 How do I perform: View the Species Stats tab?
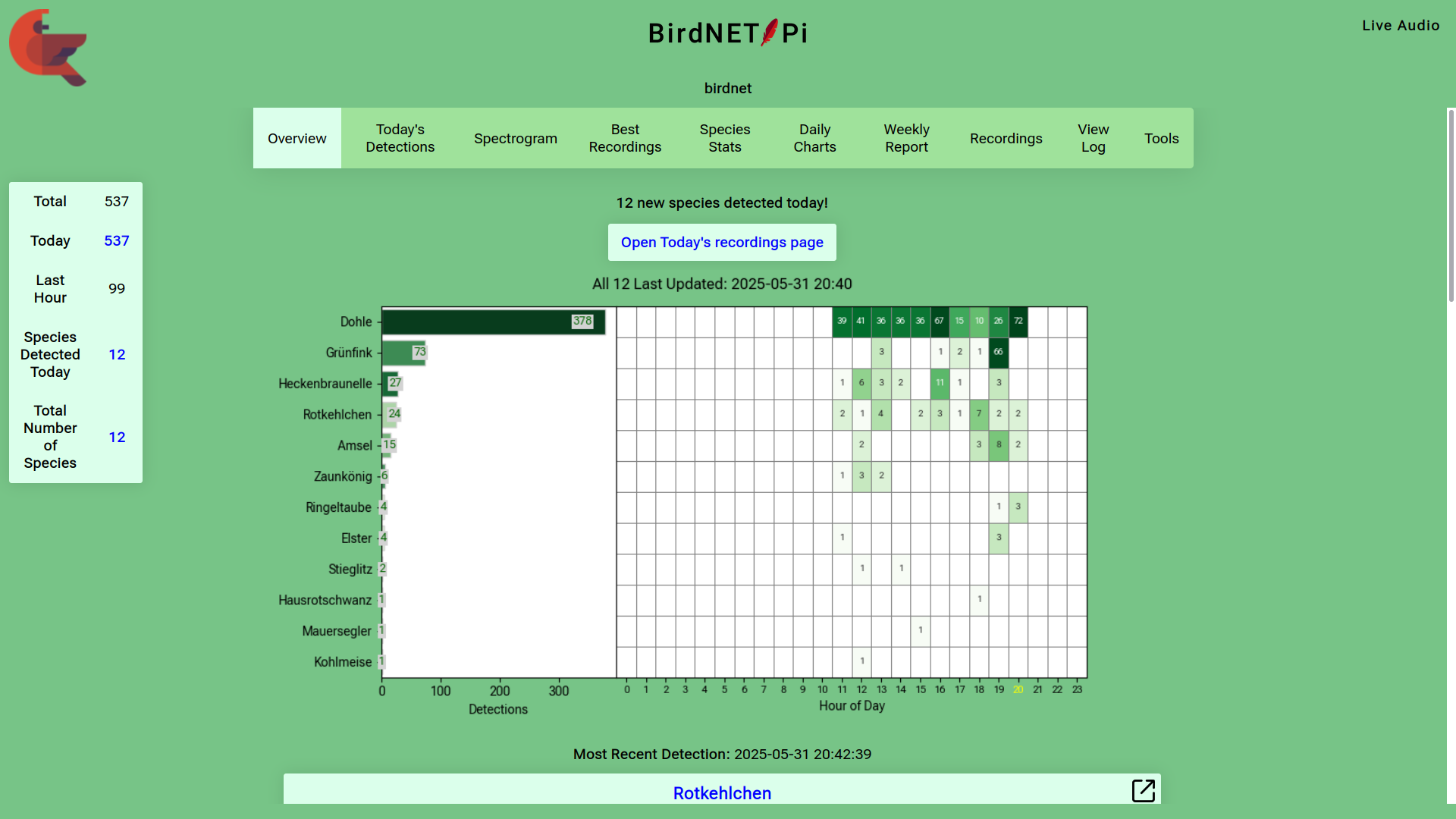pos(725,138)
